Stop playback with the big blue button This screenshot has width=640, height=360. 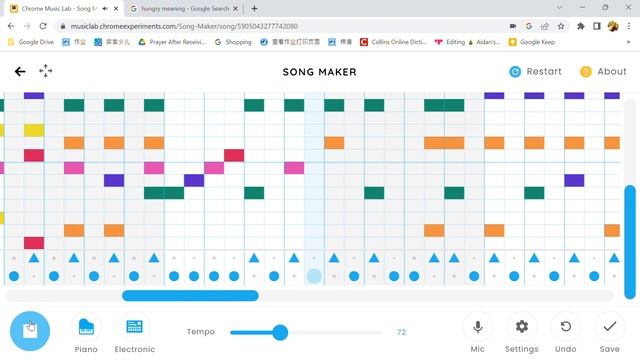(30, 331)
